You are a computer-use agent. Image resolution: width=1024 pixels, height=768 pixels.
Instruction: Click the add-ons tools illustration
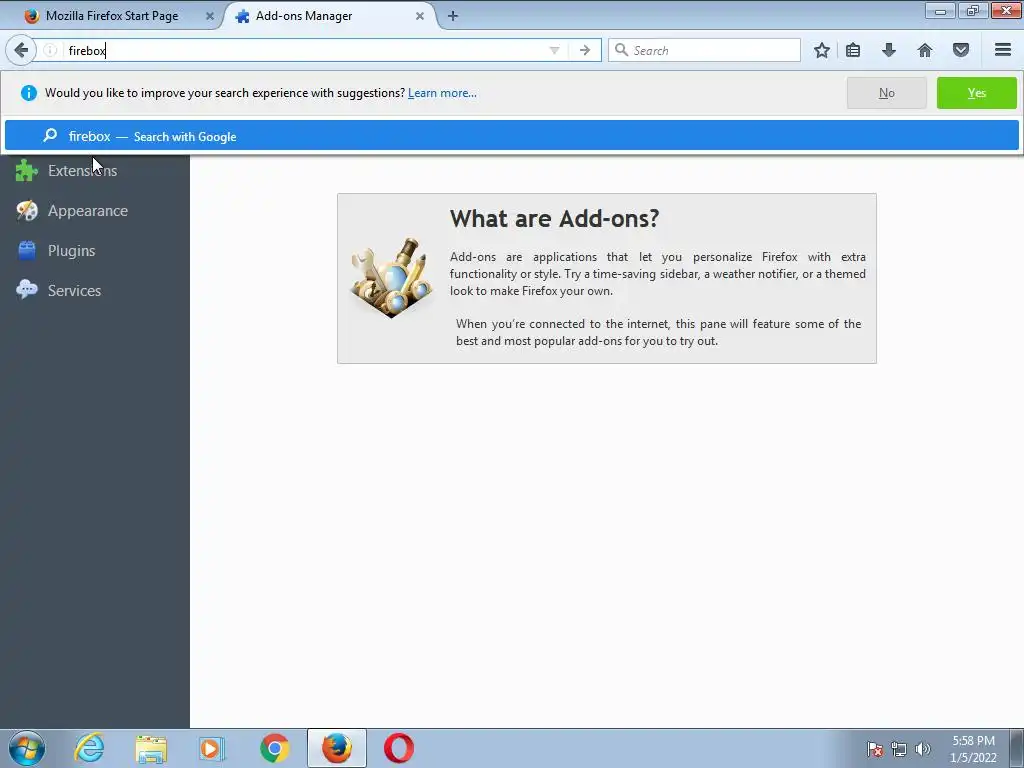click(x=391, y=278)
